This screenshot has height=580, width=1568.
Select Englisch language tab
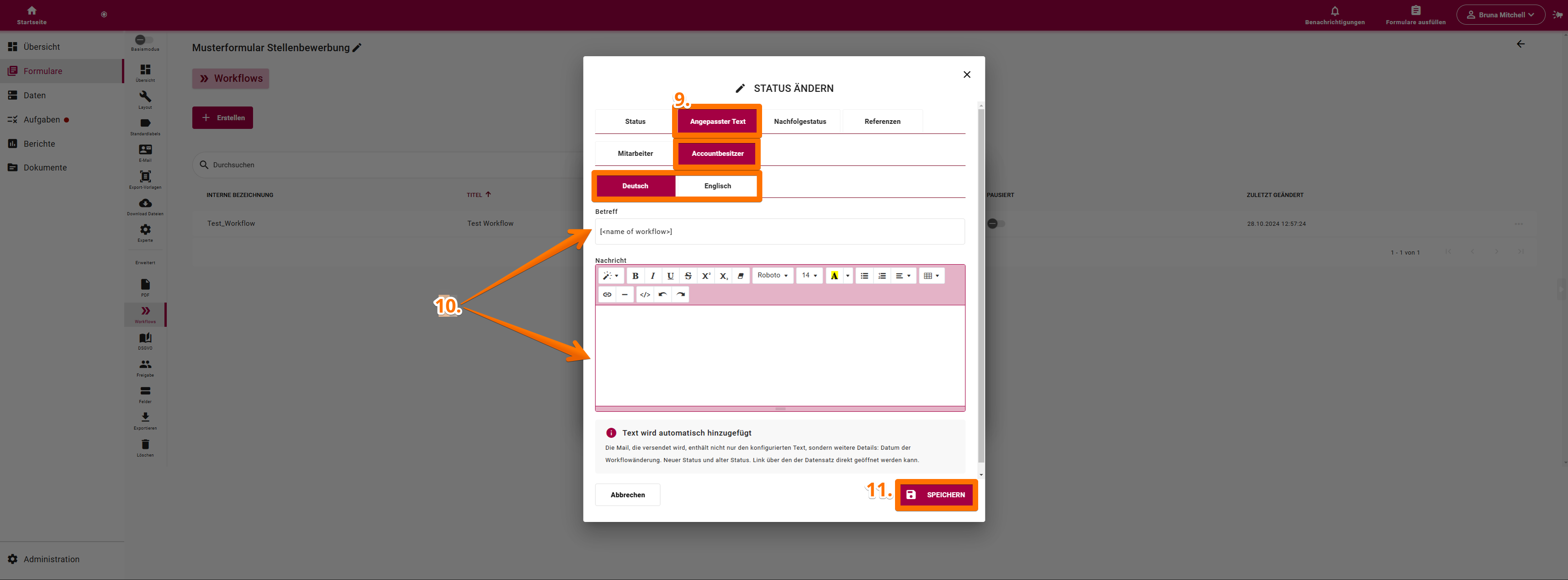[717, 186]
